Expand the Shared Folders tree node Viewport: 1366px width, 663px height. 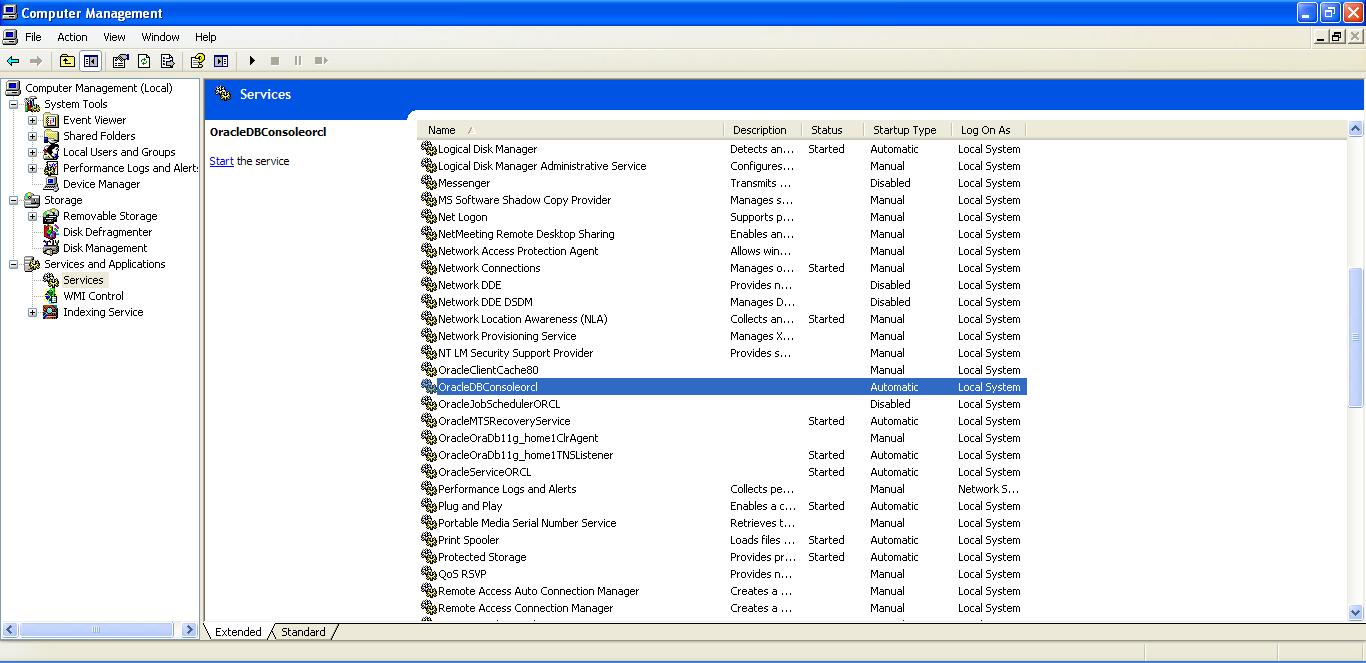33,136
